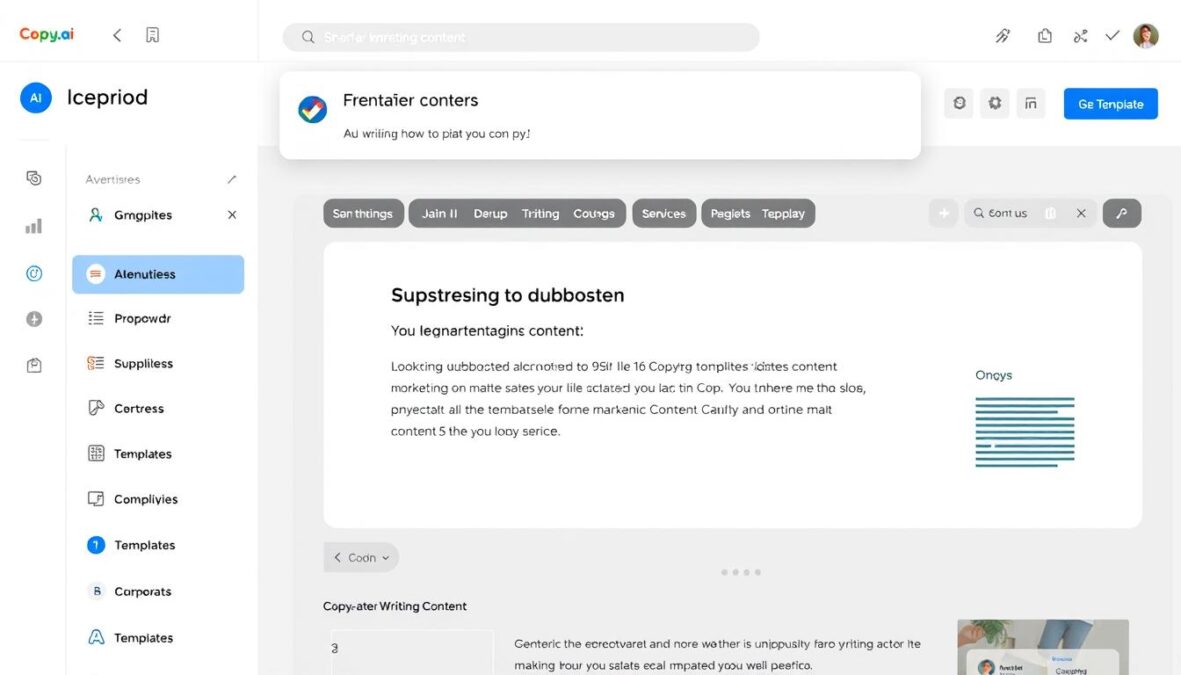
Task: Open the clipboard icon at bottom of left rail
Action: click(x=33, y=365)
